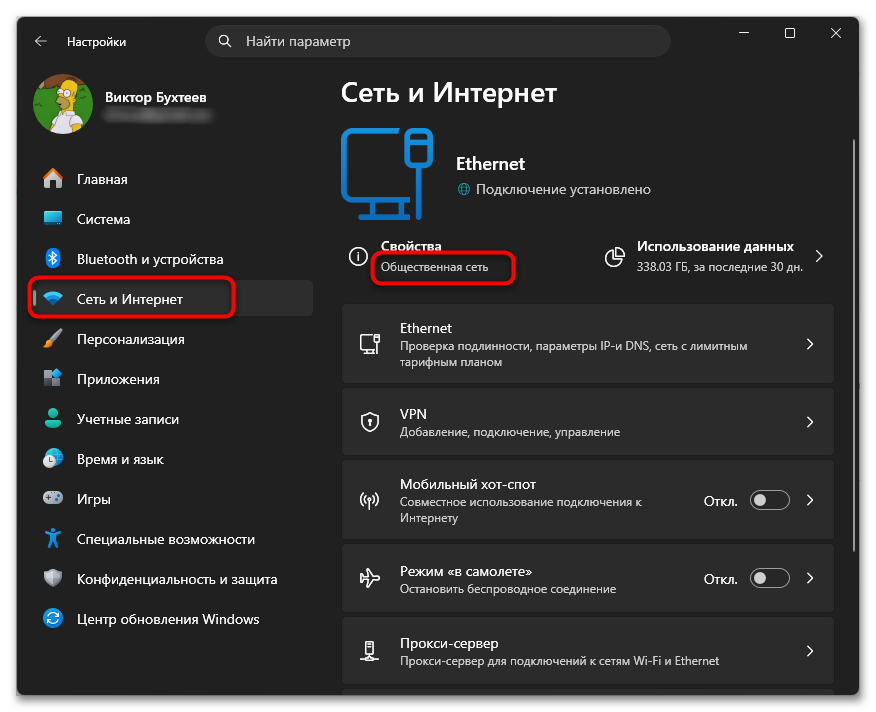
Task: Click the Учетные записи person icon
Action: point(53,419)
